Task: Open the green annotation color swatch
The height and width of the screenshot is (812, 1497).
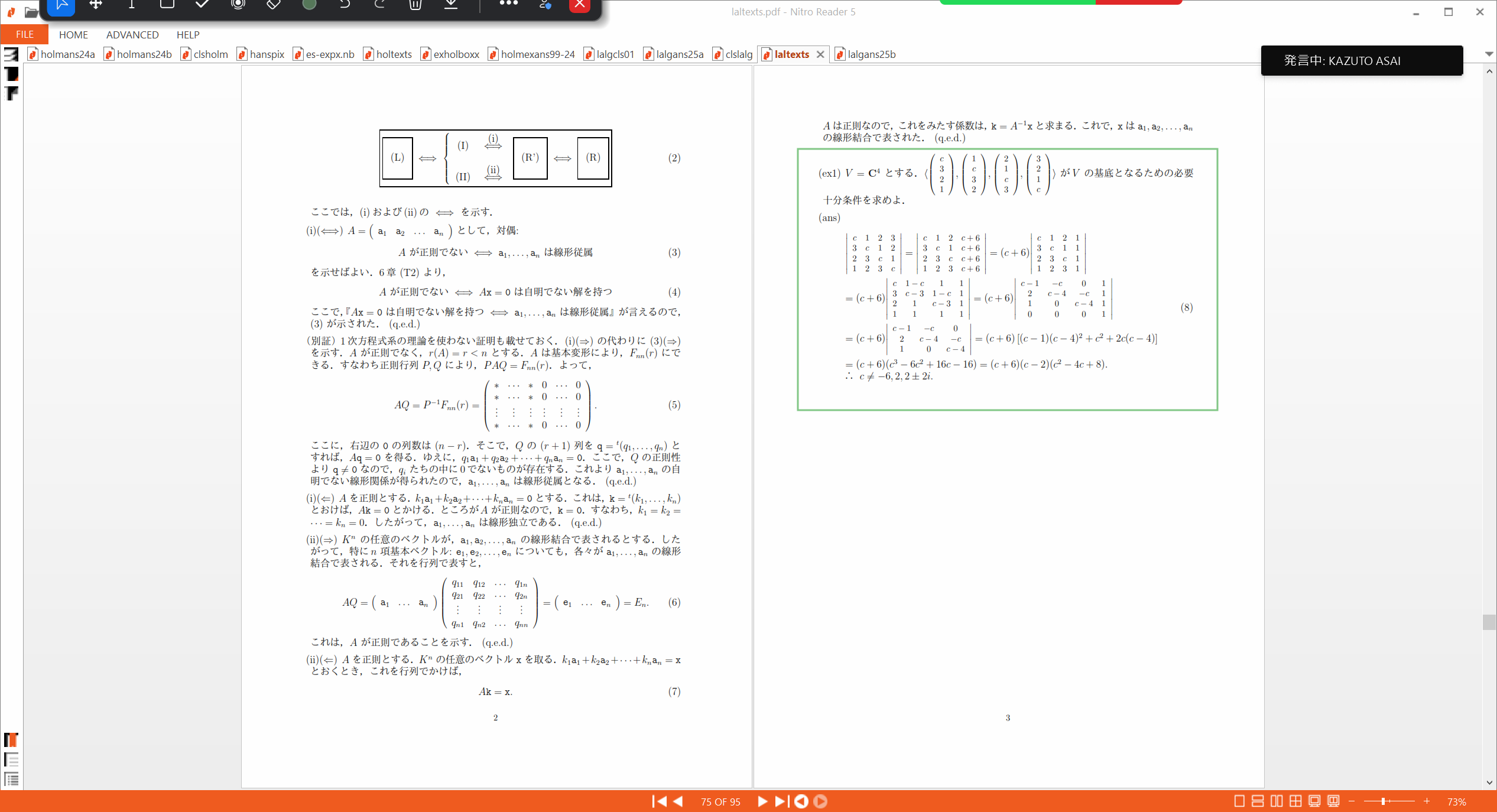Action: pos(309,5)
